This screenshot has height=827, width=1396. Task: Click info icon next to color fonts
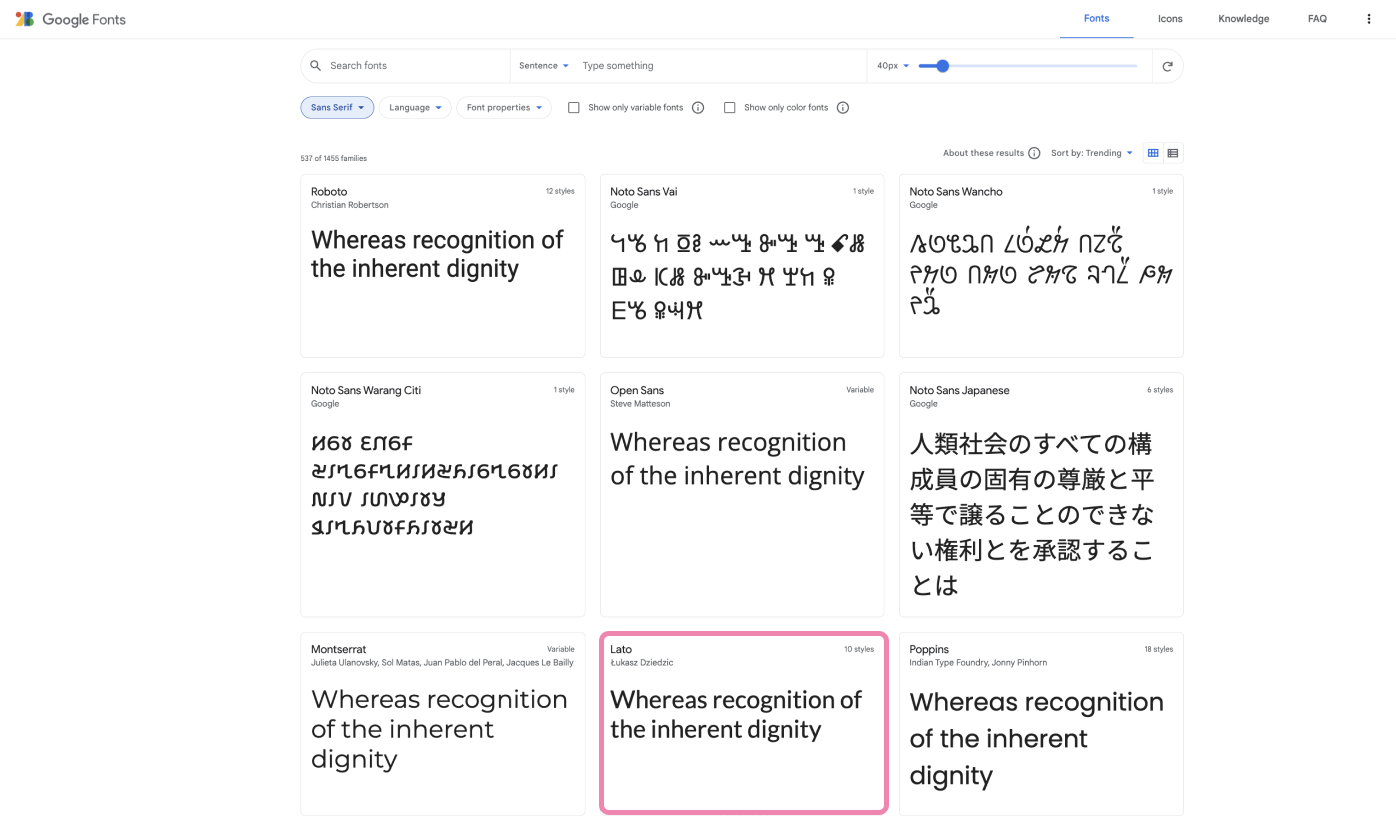[843, 108]
